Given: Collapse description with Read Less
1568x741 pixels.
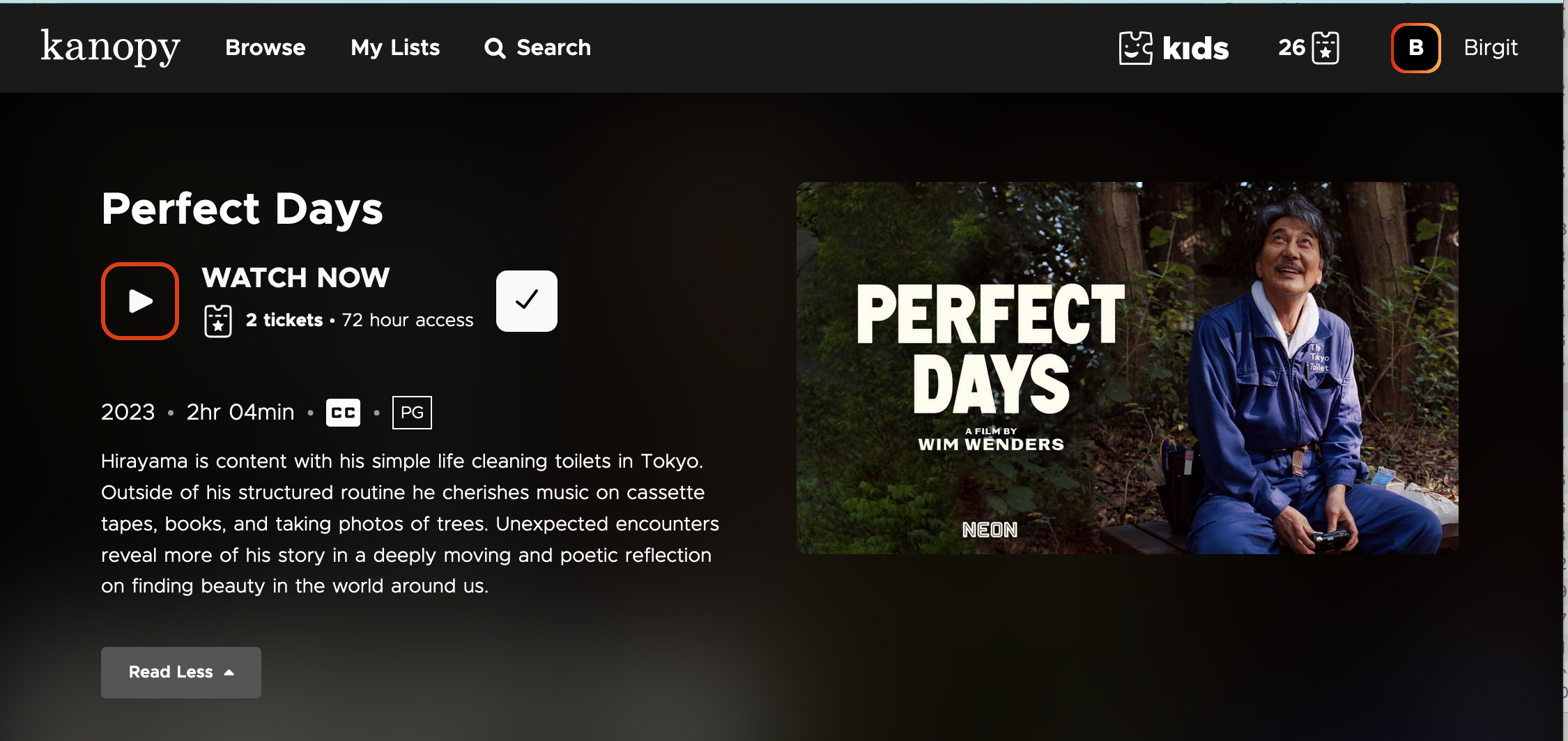Looking at the screenshot, I should (x=180, y=672).
